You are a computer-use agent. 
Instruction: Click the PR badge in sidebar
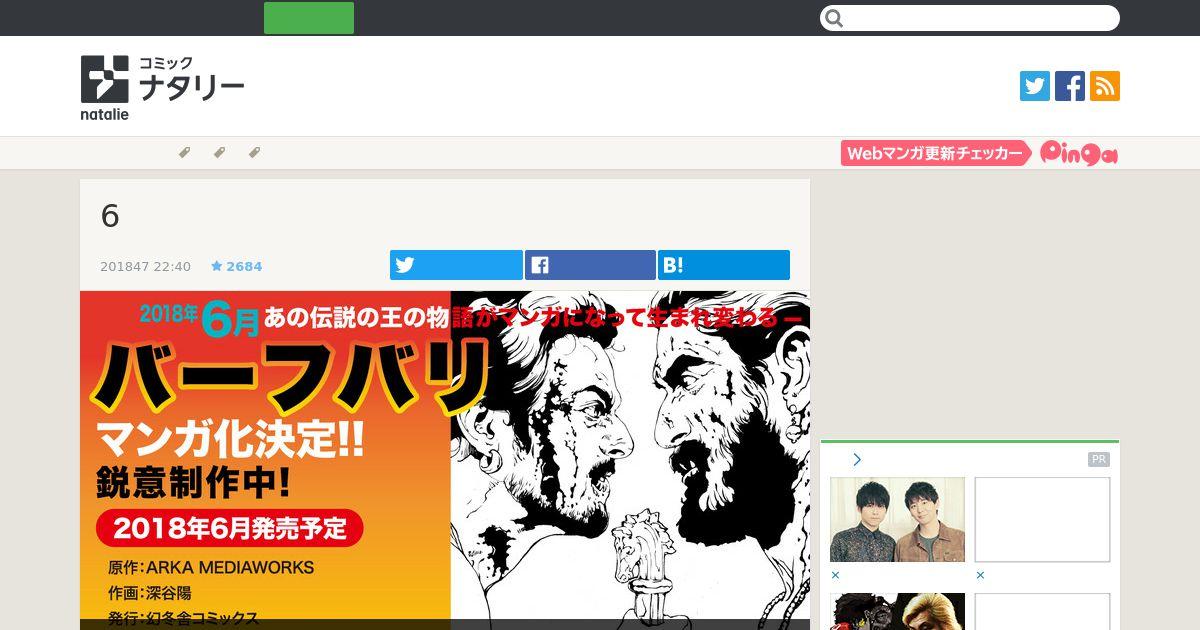(1099, 460)
